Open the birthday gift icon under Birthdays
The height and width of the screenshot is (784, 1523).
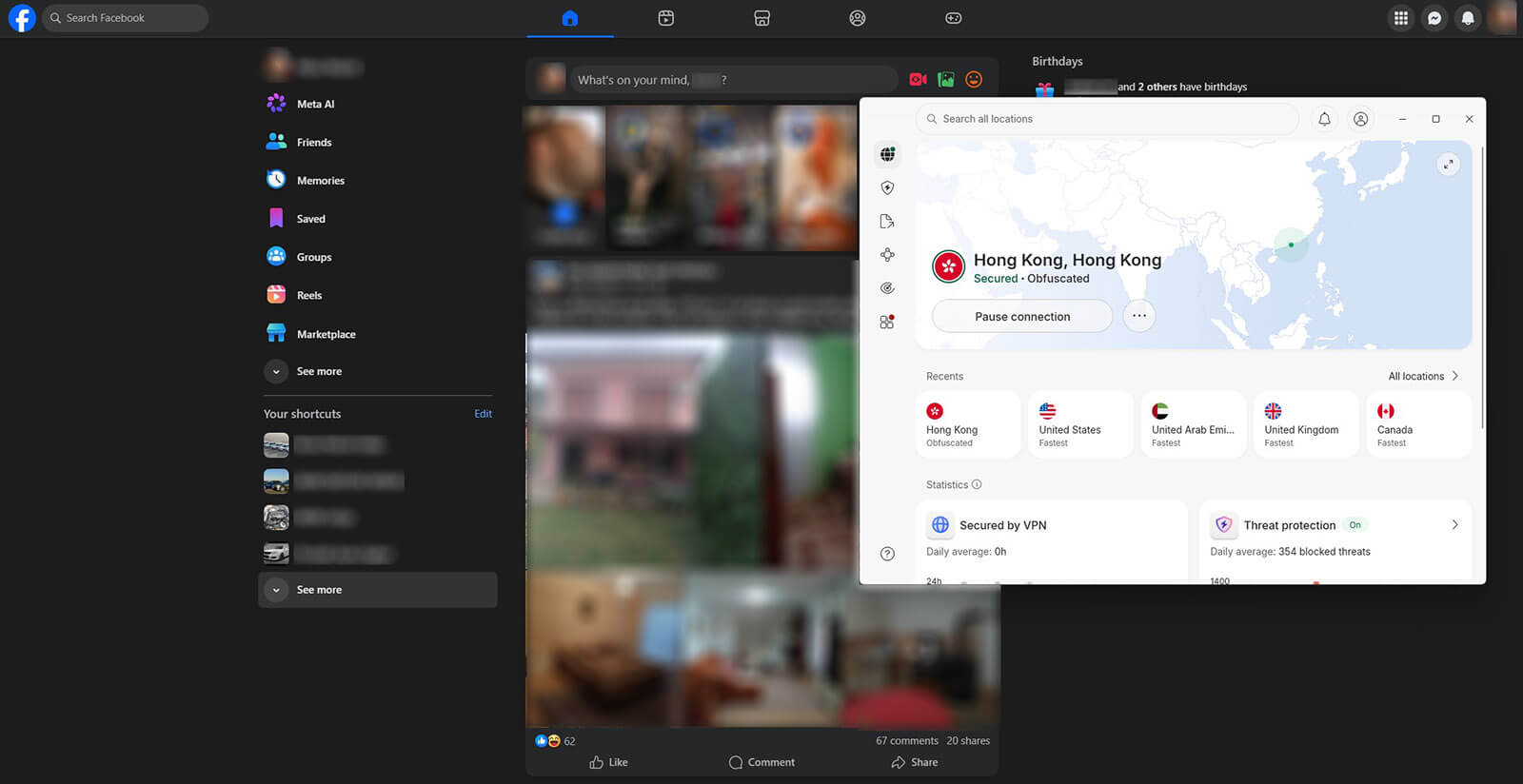pyautogui.click(x=1045, y=89)
